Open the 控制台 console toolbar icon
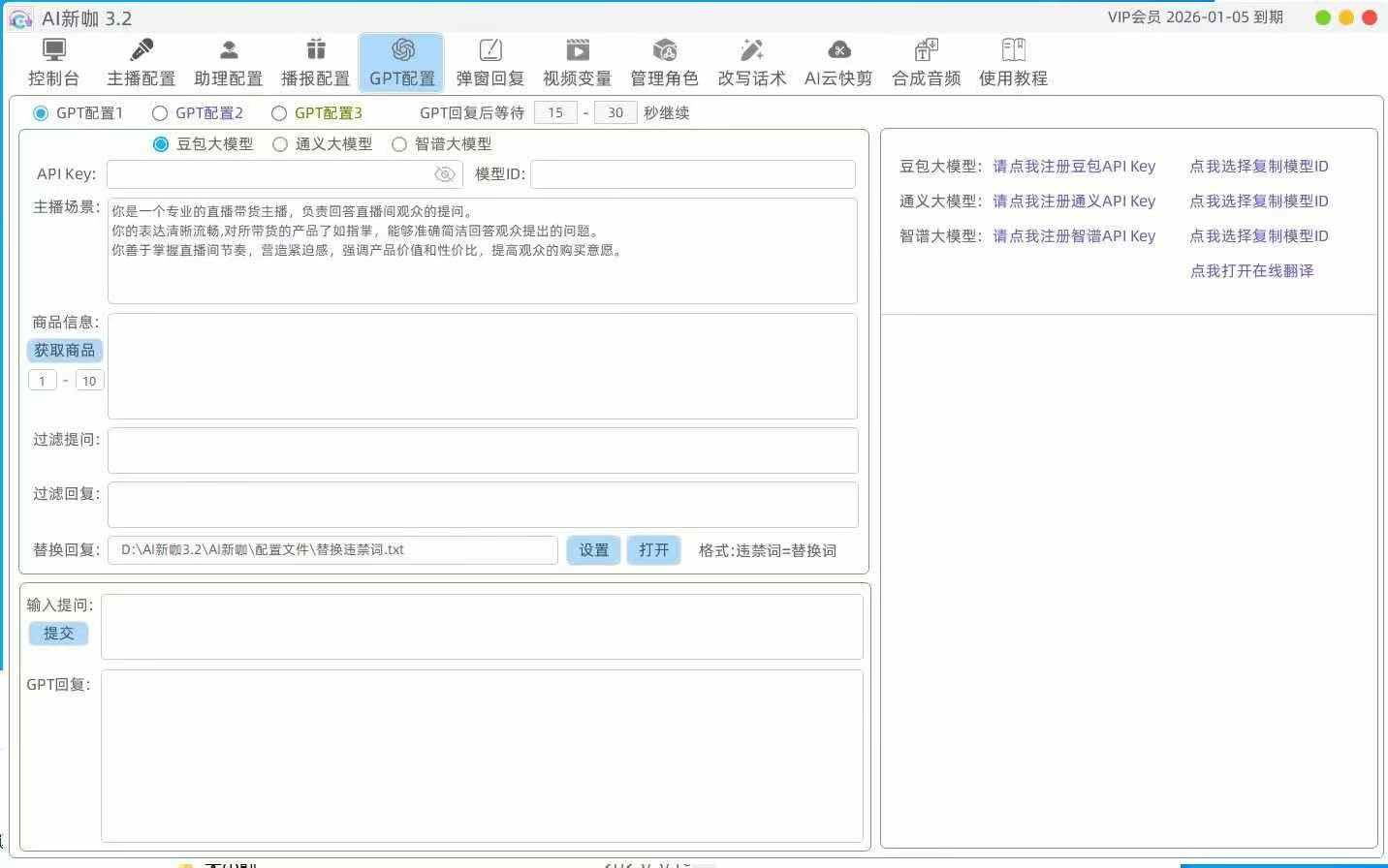Screen dimensions: 1388x868 click(54, 50)
